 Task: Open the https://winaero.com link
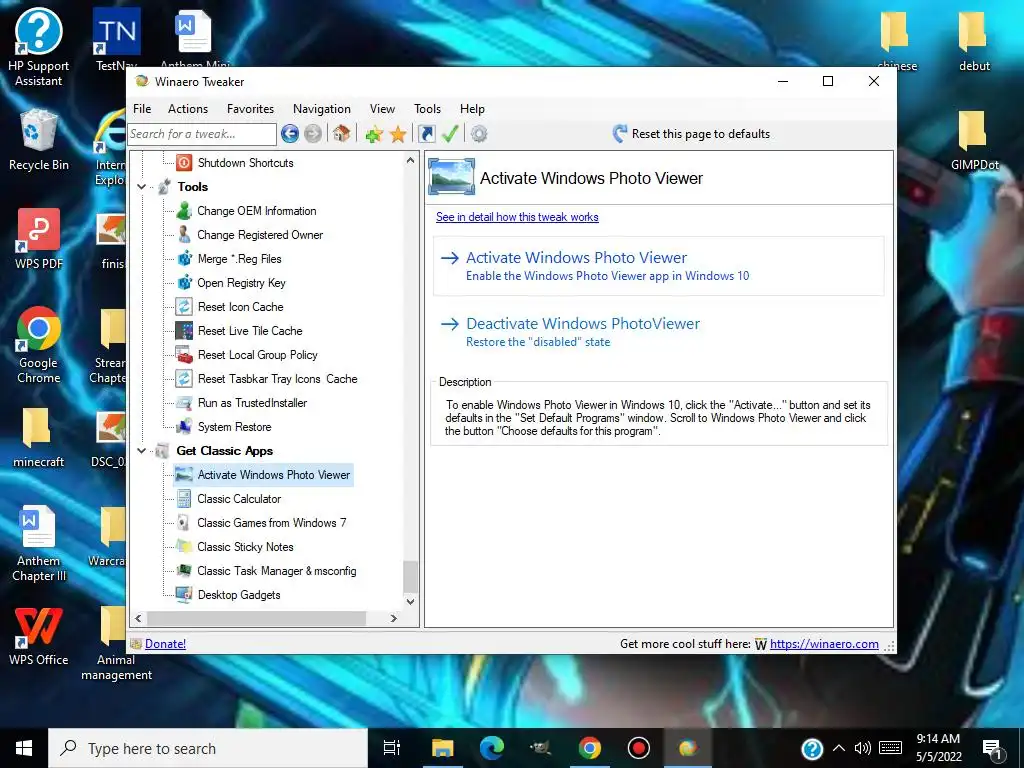coord(824,644)
